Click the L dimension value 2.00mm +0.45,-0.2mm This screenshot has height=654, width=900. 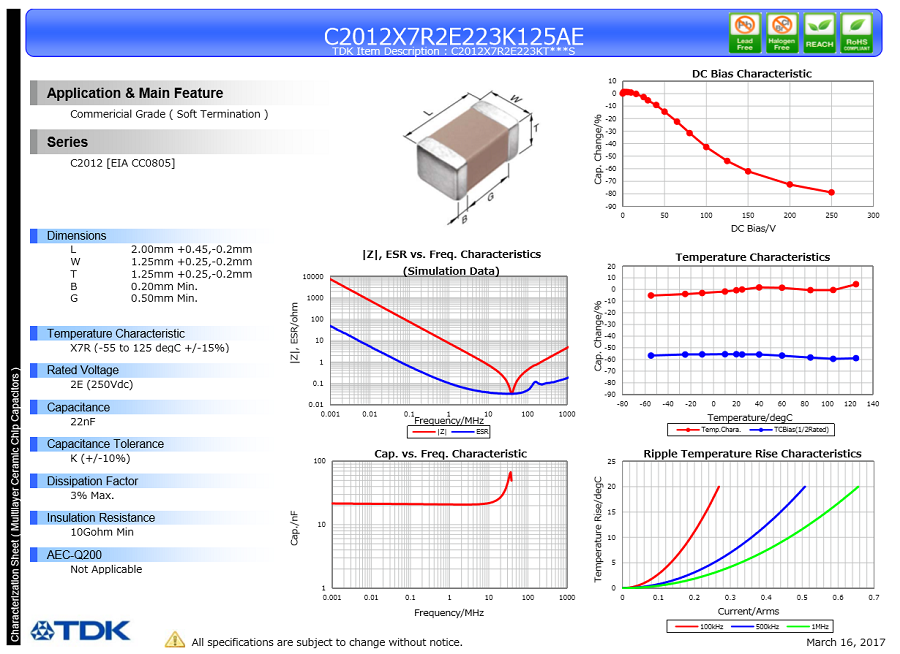click(x=191, y=250)
